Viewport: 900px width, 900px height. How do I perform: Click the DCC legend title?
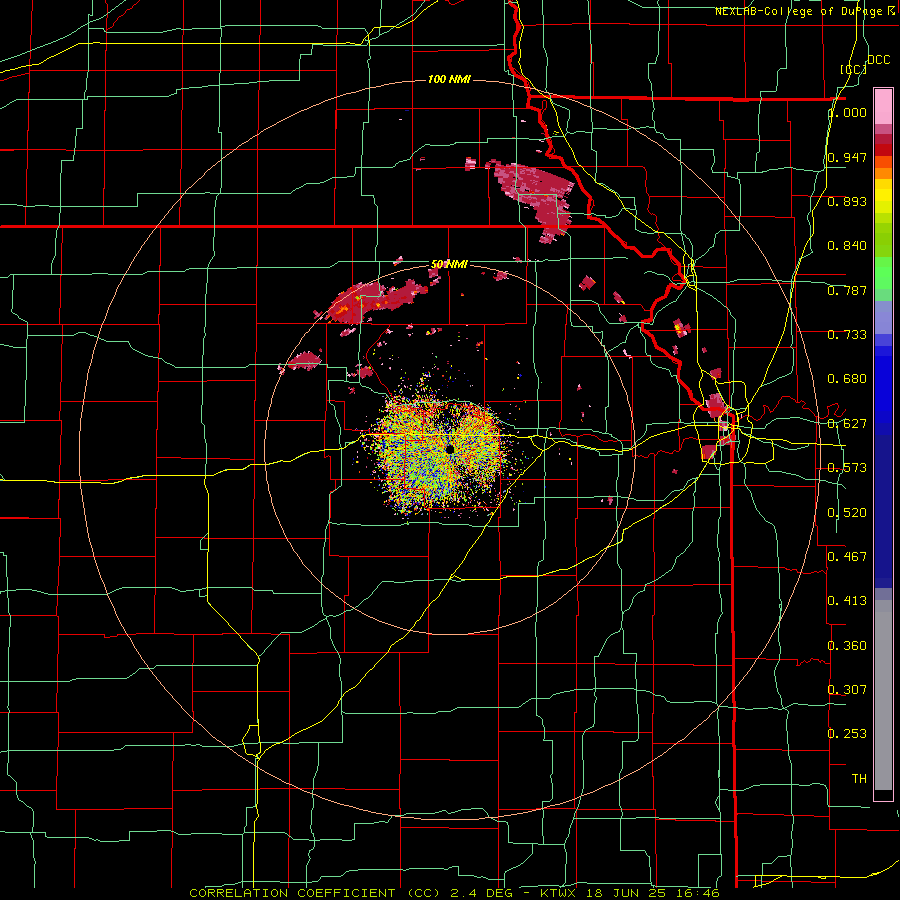(x=878, y=60)
